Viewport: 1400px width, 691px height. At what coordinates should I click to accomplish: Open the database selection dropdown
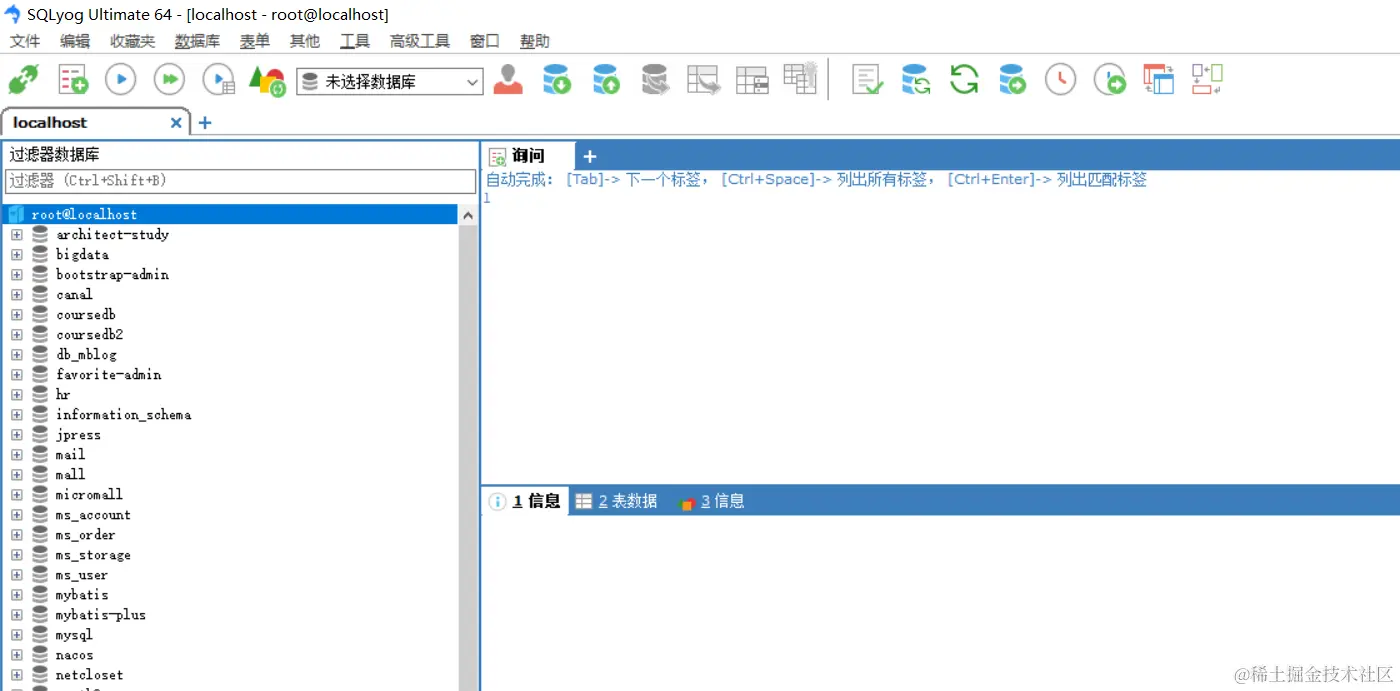coord(390,82)
